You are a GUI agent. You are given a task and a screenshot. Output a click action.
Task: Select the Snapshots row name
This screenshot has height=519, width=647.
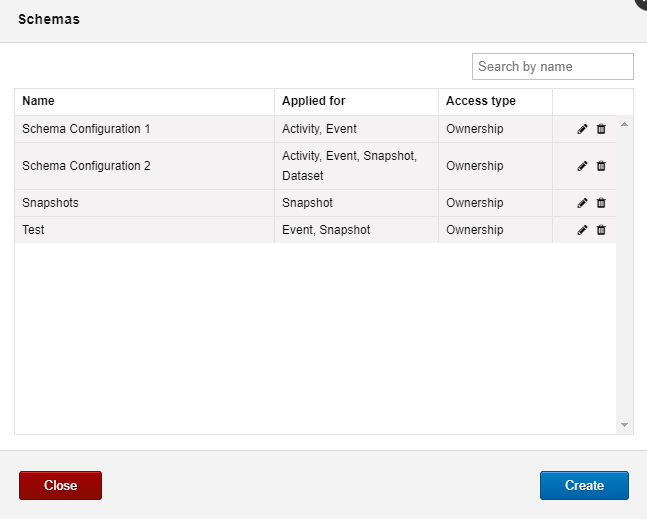50,203
